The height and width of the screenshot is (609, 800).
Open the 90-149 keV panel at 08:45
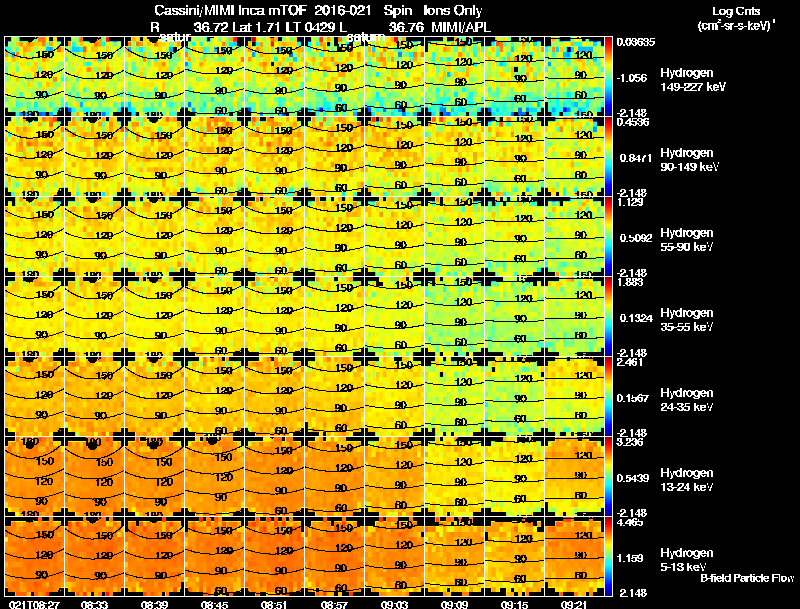(214, 157)
